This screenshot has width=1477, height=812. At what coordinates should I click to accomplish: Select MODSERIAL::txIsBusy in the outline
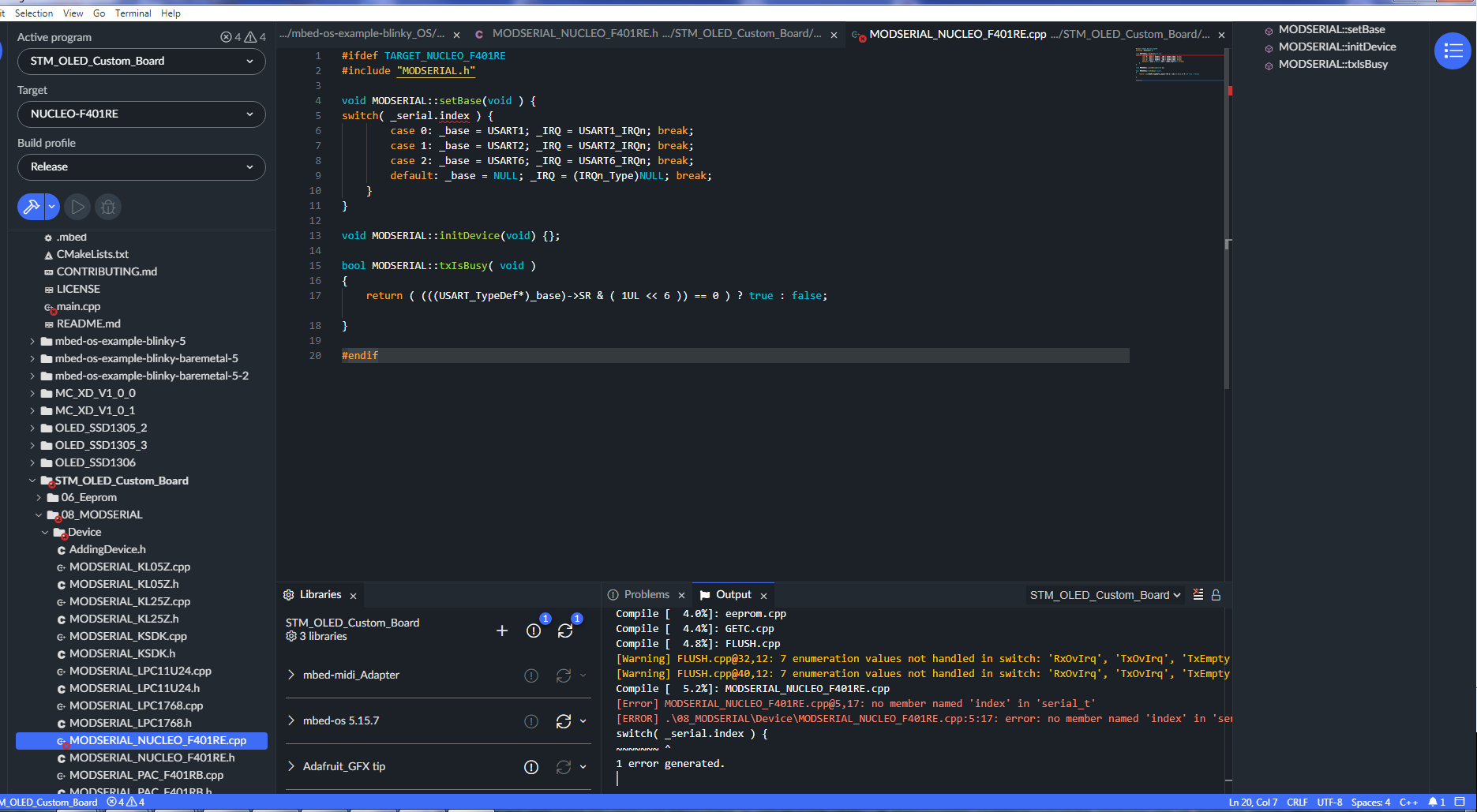click(1333, 65)
